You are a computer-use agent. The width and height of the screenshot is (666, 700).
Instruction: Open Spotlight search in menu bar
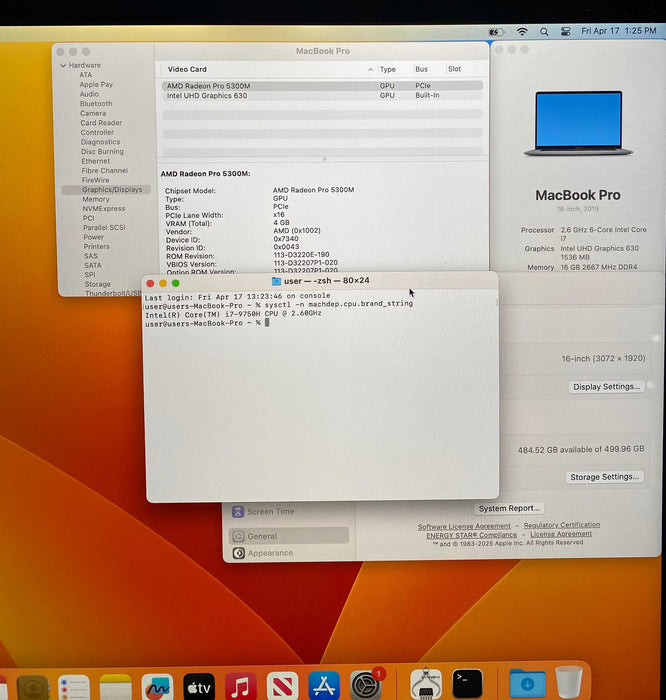coord(544,32)
